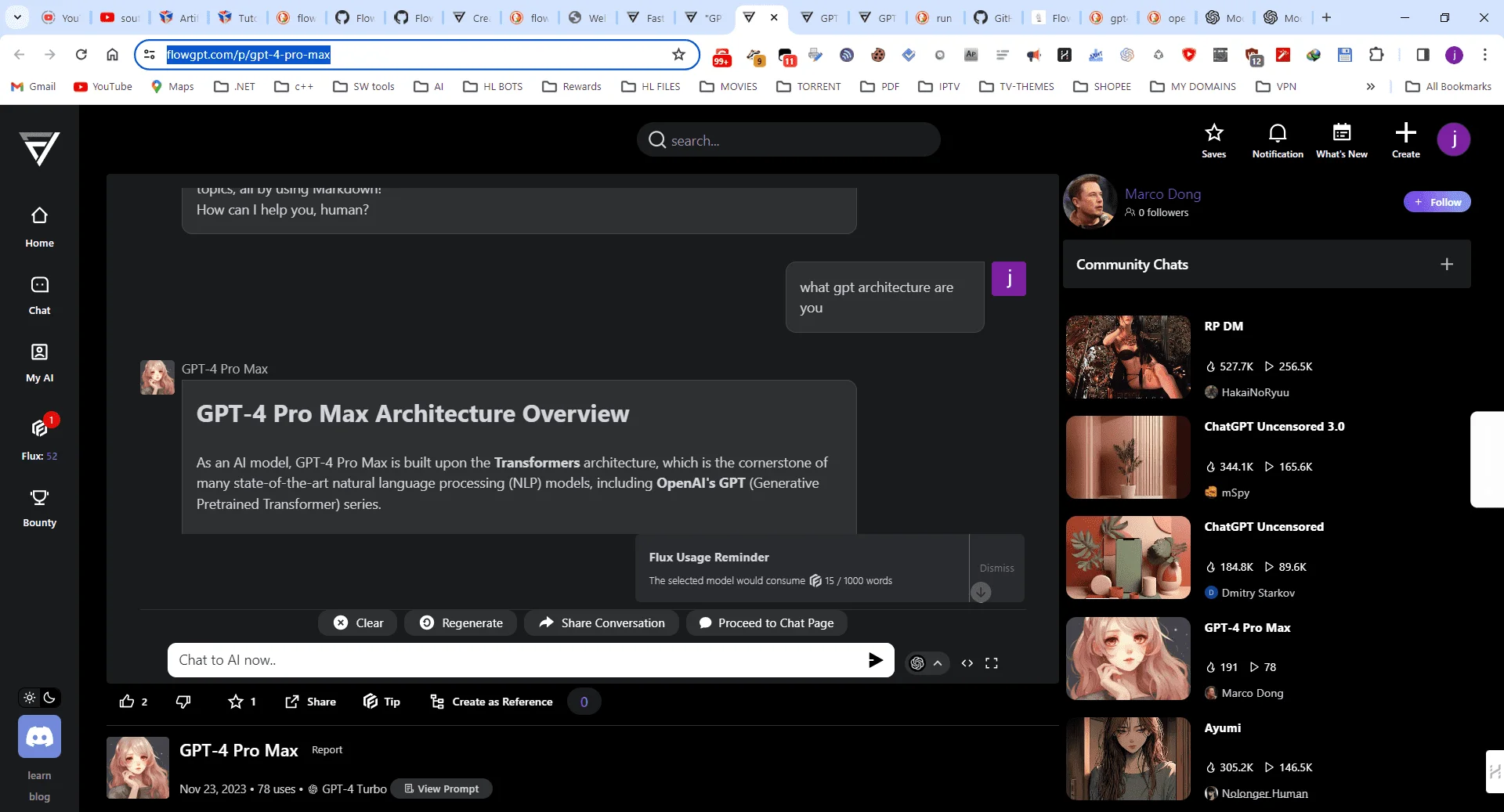The height and width of the screenshot is (812, 1504).
Task: Open My AI in the sidebar
Action: (39, 363)
